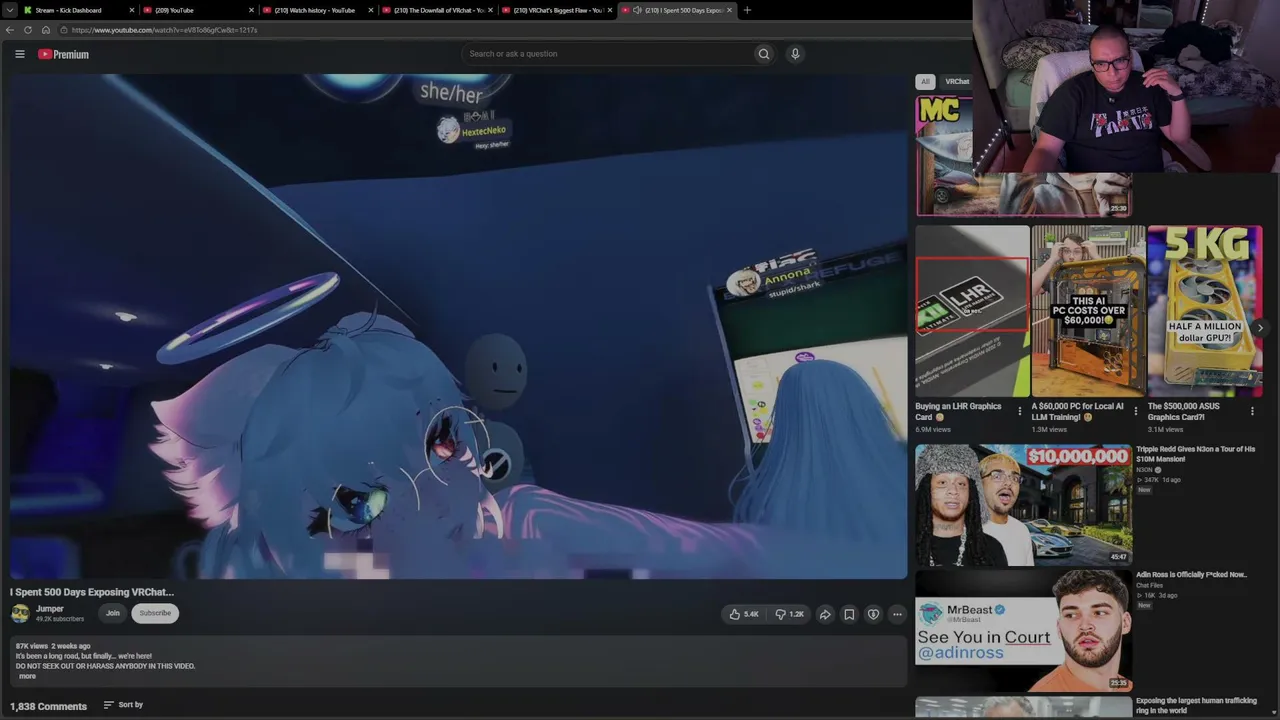Open the Jumper channel name link

pyautogui.click(x=50, y=609)
